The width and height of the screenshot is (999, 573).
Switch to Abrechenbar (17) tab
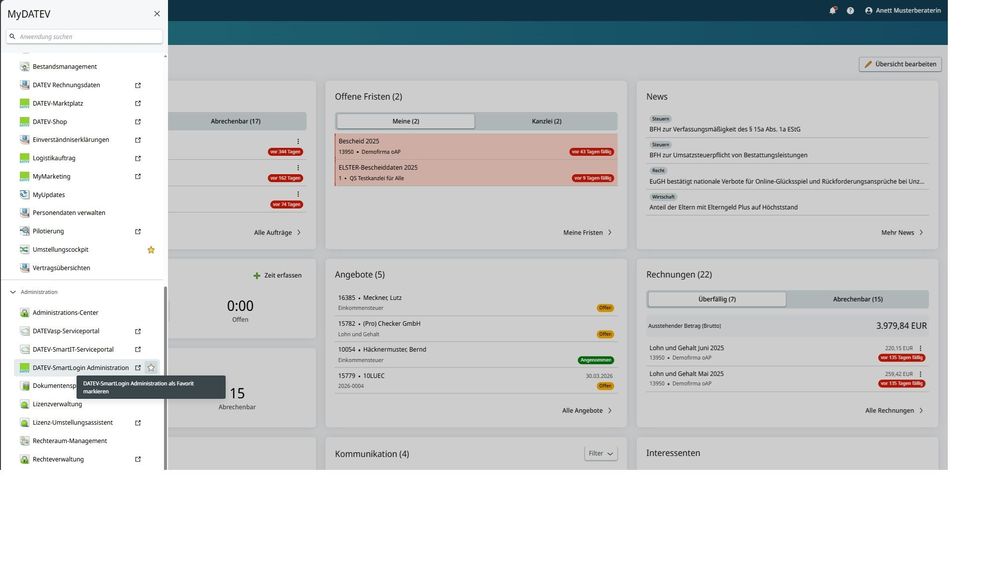coord(236,121)
